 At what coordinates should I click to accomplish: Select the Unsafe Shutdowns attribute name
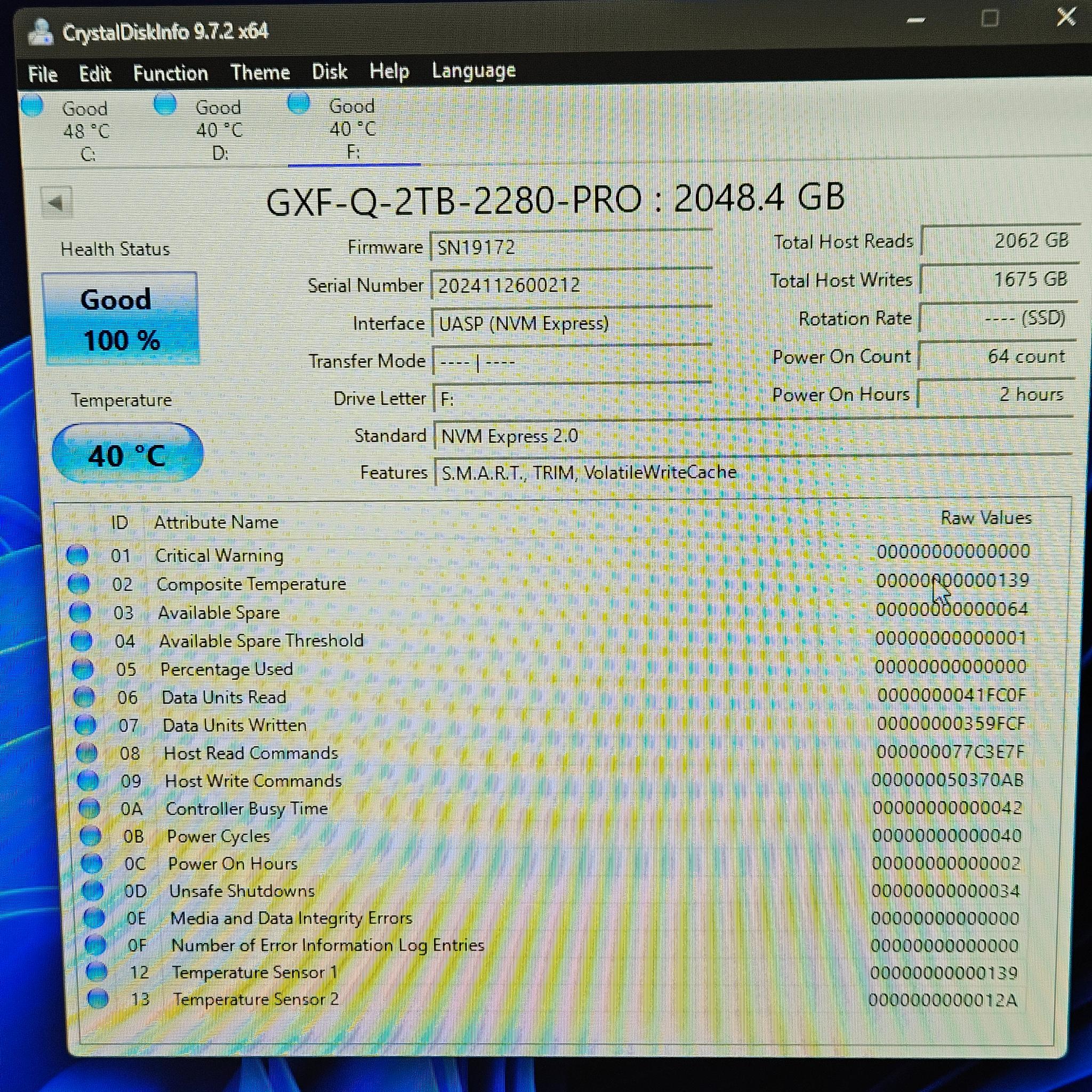point(242,891)
